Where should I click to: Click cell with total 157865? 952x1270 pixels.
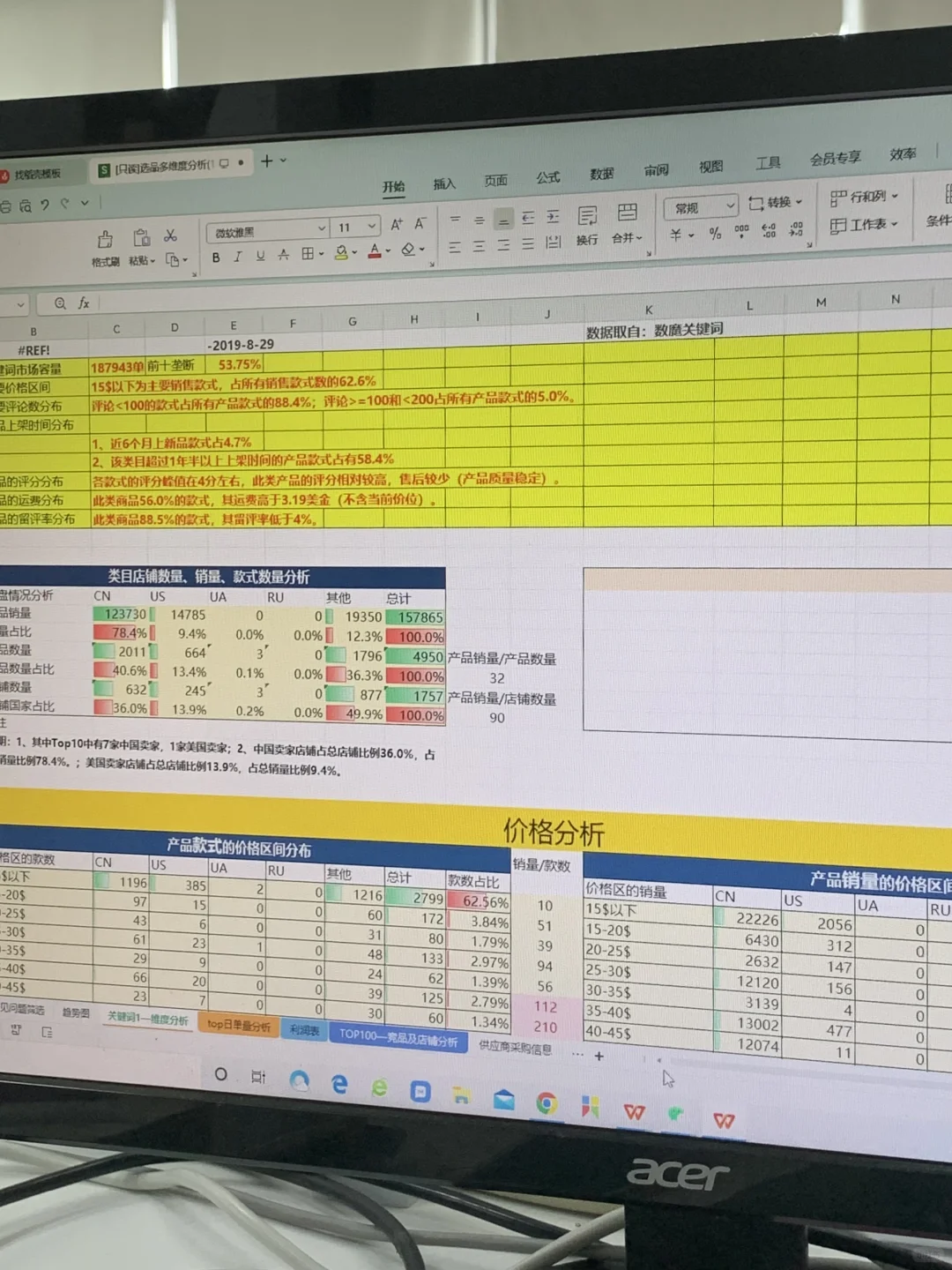pos(415,617)
